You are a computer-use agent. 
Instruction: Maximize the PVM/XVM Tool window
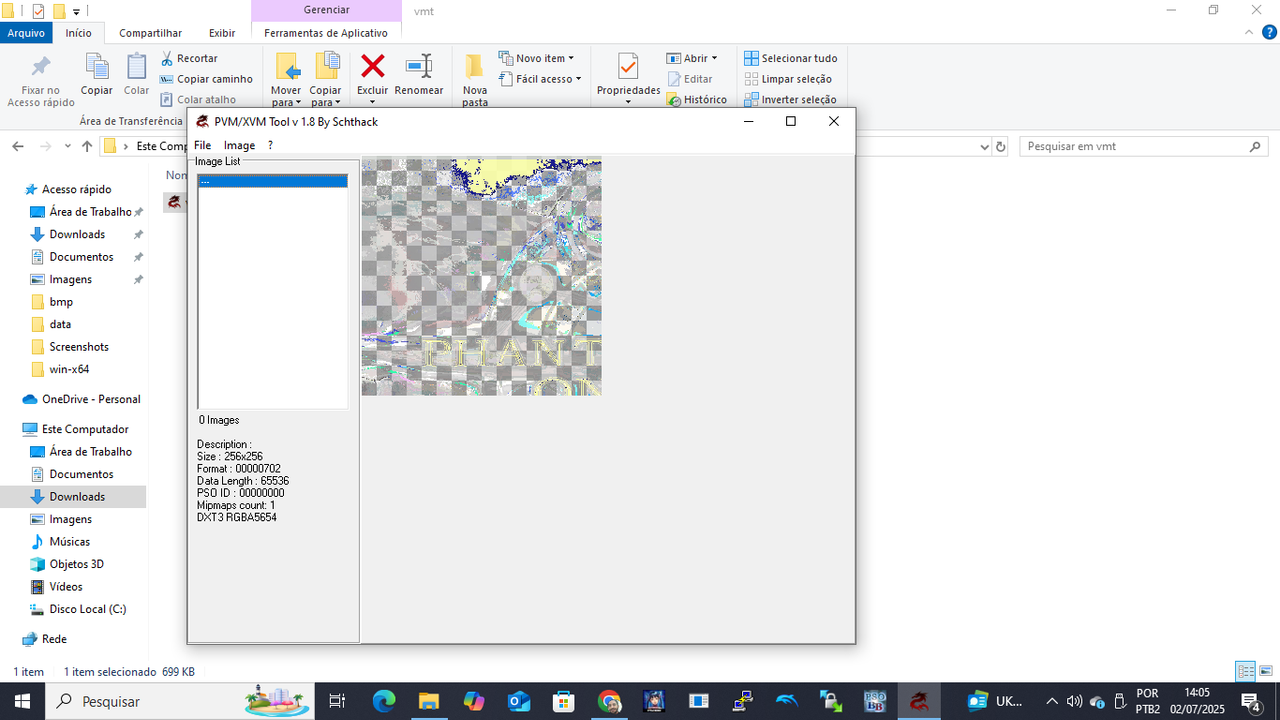pyautogui.click(x=790, y=121)
